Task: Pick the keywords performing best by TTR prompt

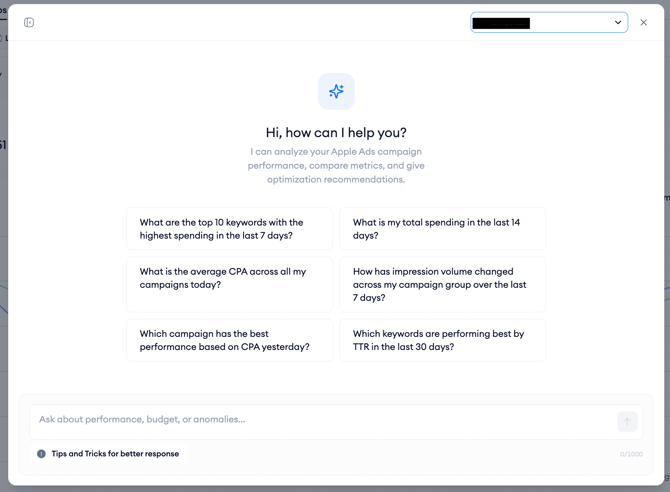Action: [443, 340]
